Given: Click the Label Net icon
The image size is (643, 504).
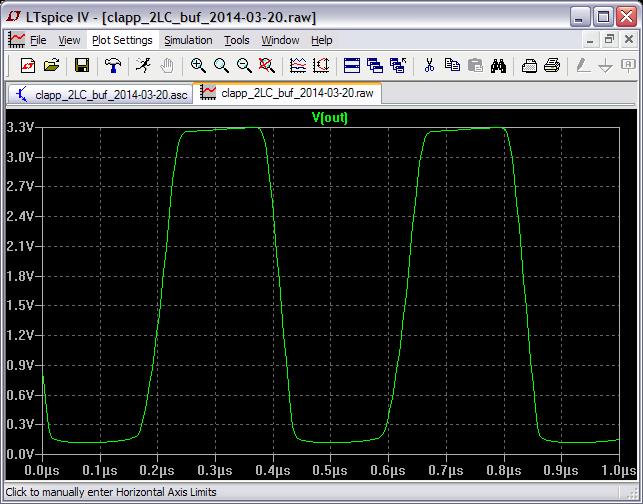Looking at the screenshot, I should click(628, 66).
